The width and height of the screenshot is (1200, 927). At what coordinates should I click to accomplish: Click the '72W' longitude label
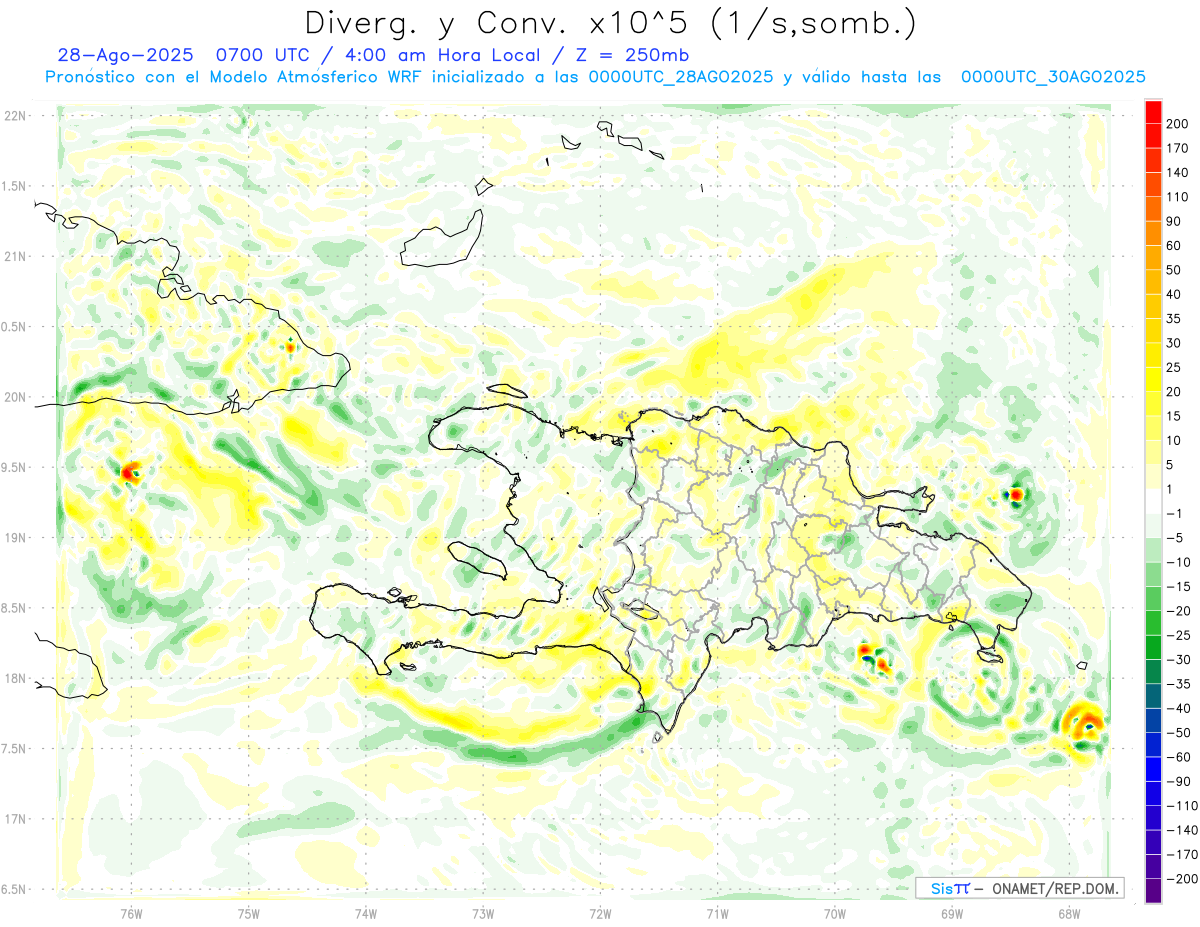600,912
